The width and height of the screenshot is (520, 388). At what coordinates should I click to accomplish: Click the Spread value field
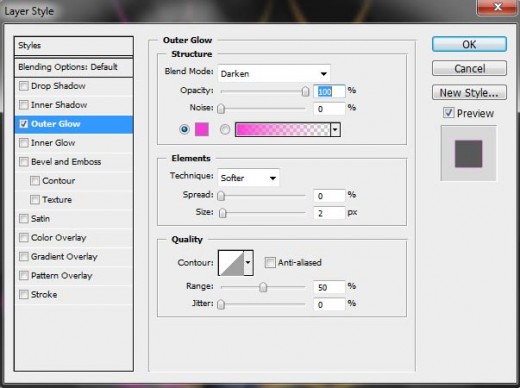[329, 196]
